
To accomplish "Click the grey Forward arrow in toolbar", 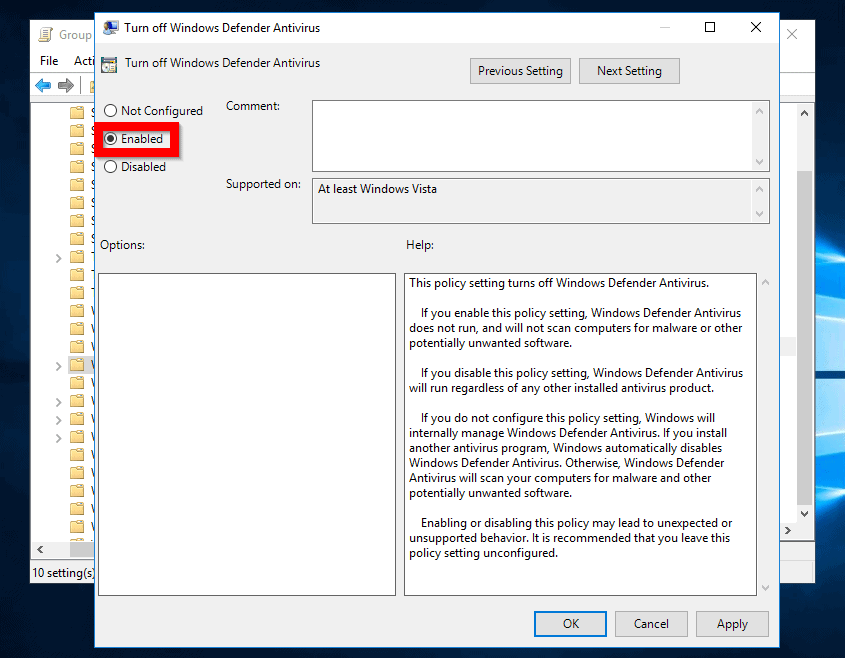I will (x=66, y=86).
